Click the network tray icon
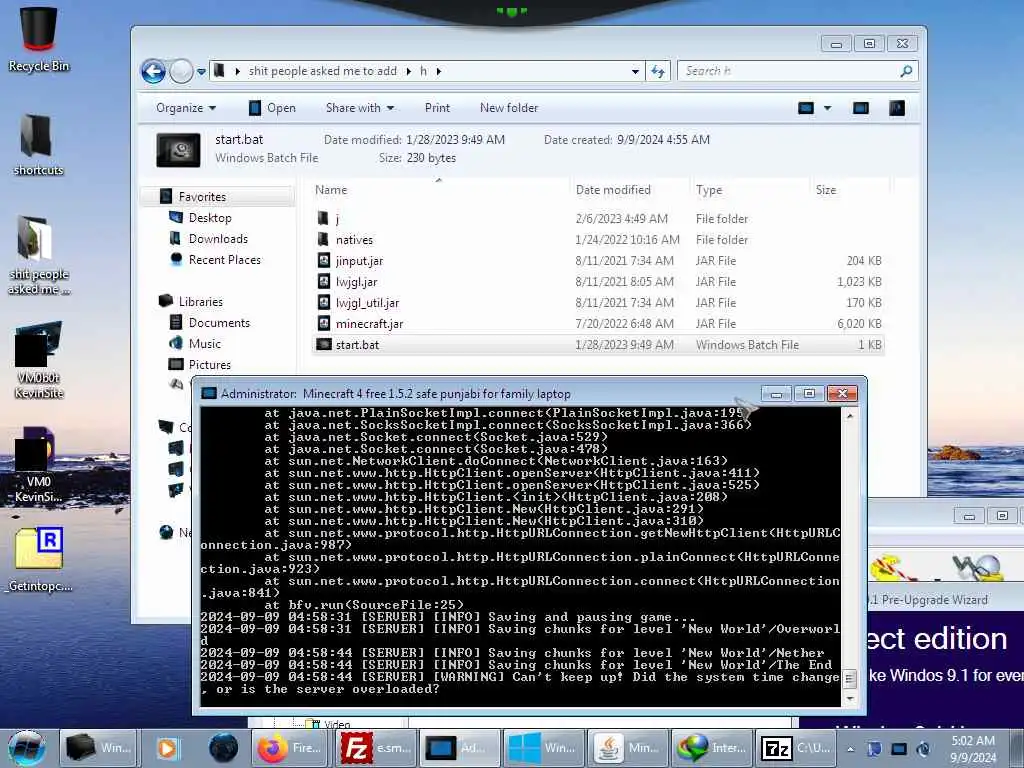The width and height of the screenshot is (1024, 768). 899,749
